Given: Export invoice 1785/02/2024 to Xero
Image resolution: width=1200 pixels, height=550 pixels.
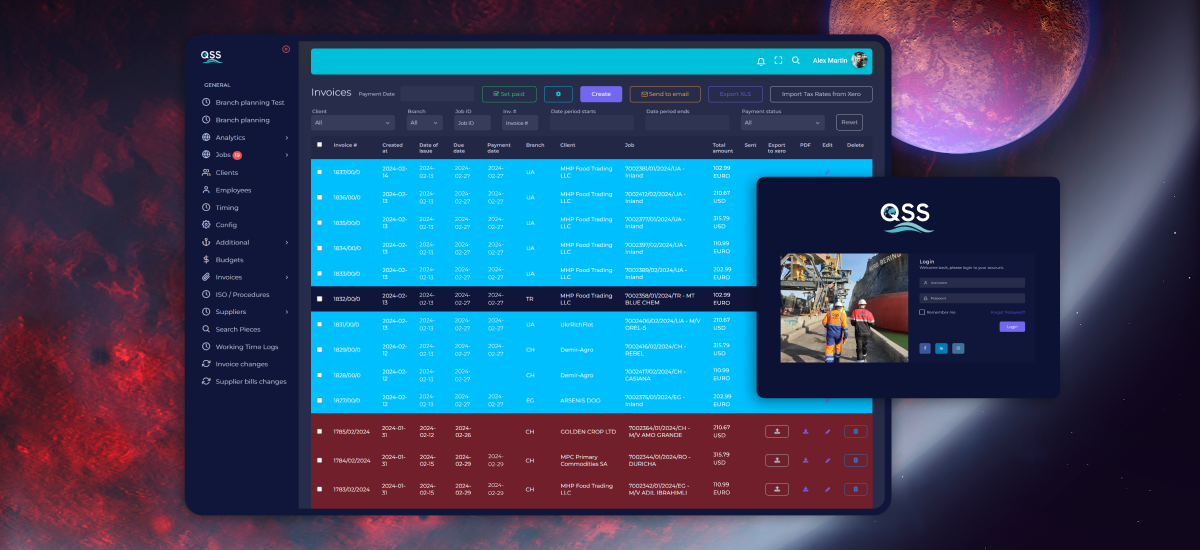Looking at the screenshot, I should point(776,432).
